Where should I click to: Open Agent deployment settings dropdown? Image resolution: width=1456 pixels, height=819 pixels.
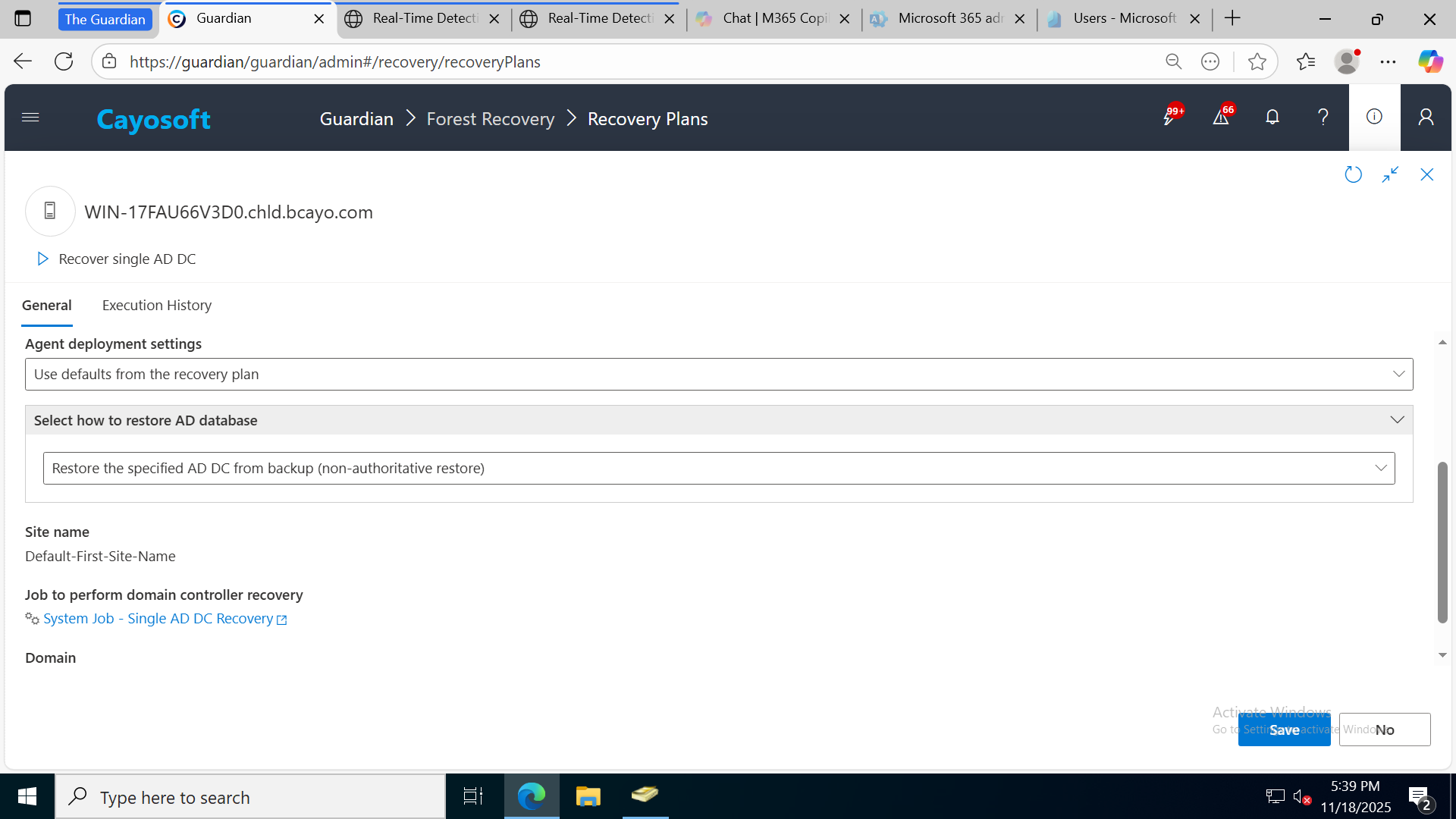click(719, 375)
